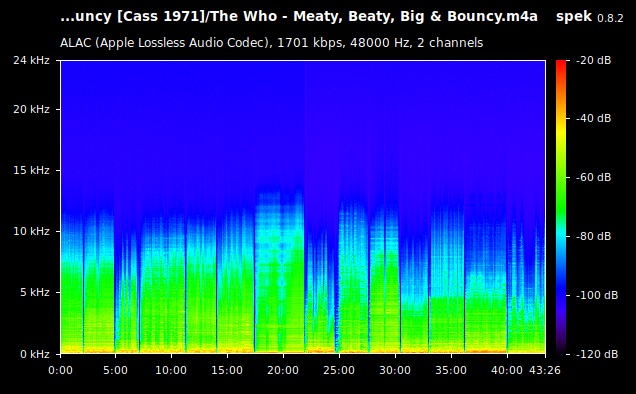Click the '20 kHz' frequency axis label
Screen dimensions: 636x394
coord(31,110)
